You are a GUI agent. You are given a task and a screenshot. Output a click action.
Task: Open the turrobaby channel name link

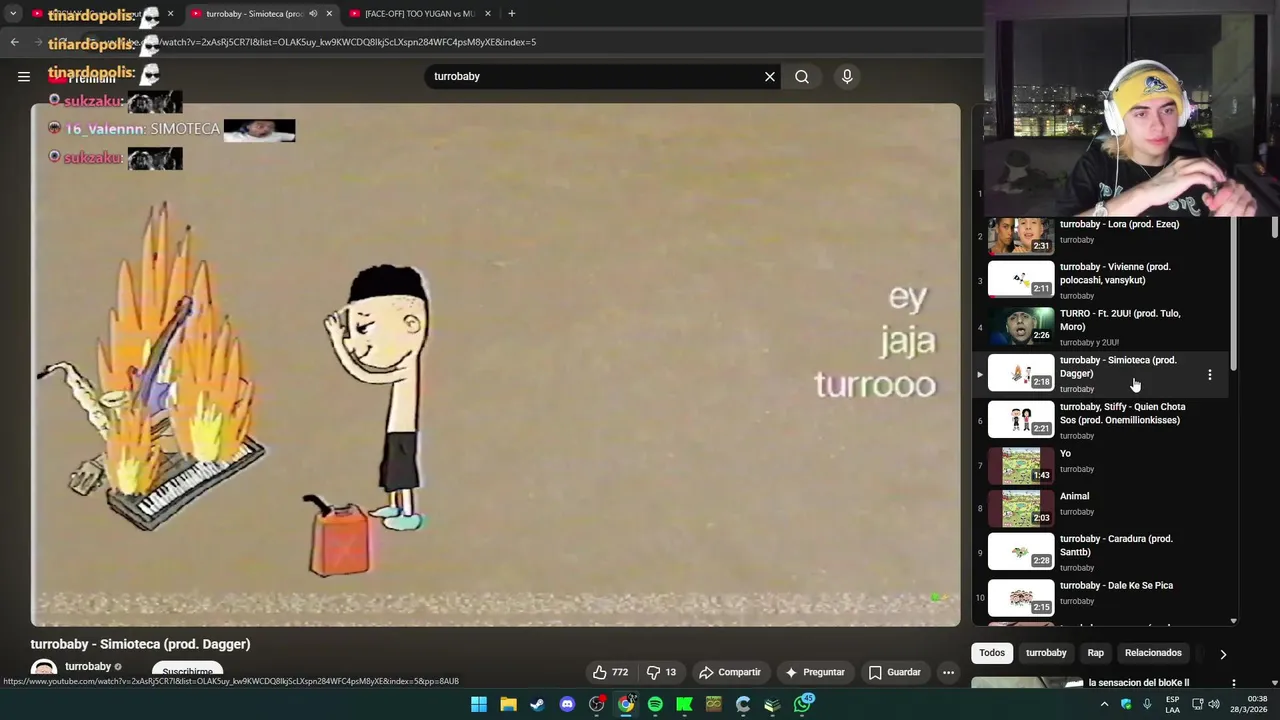point(88,667)
